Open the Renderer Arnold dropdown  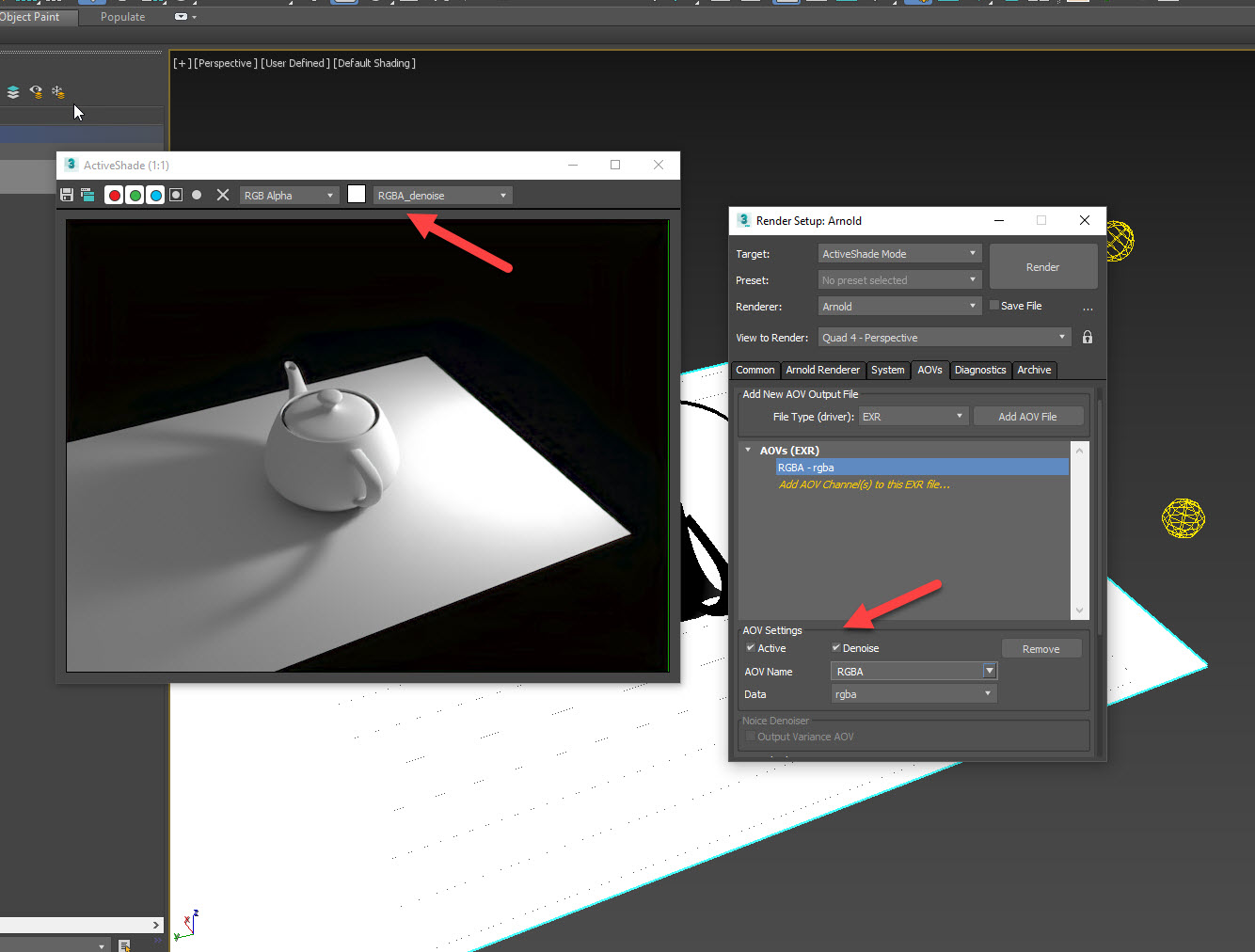point(899,307)
